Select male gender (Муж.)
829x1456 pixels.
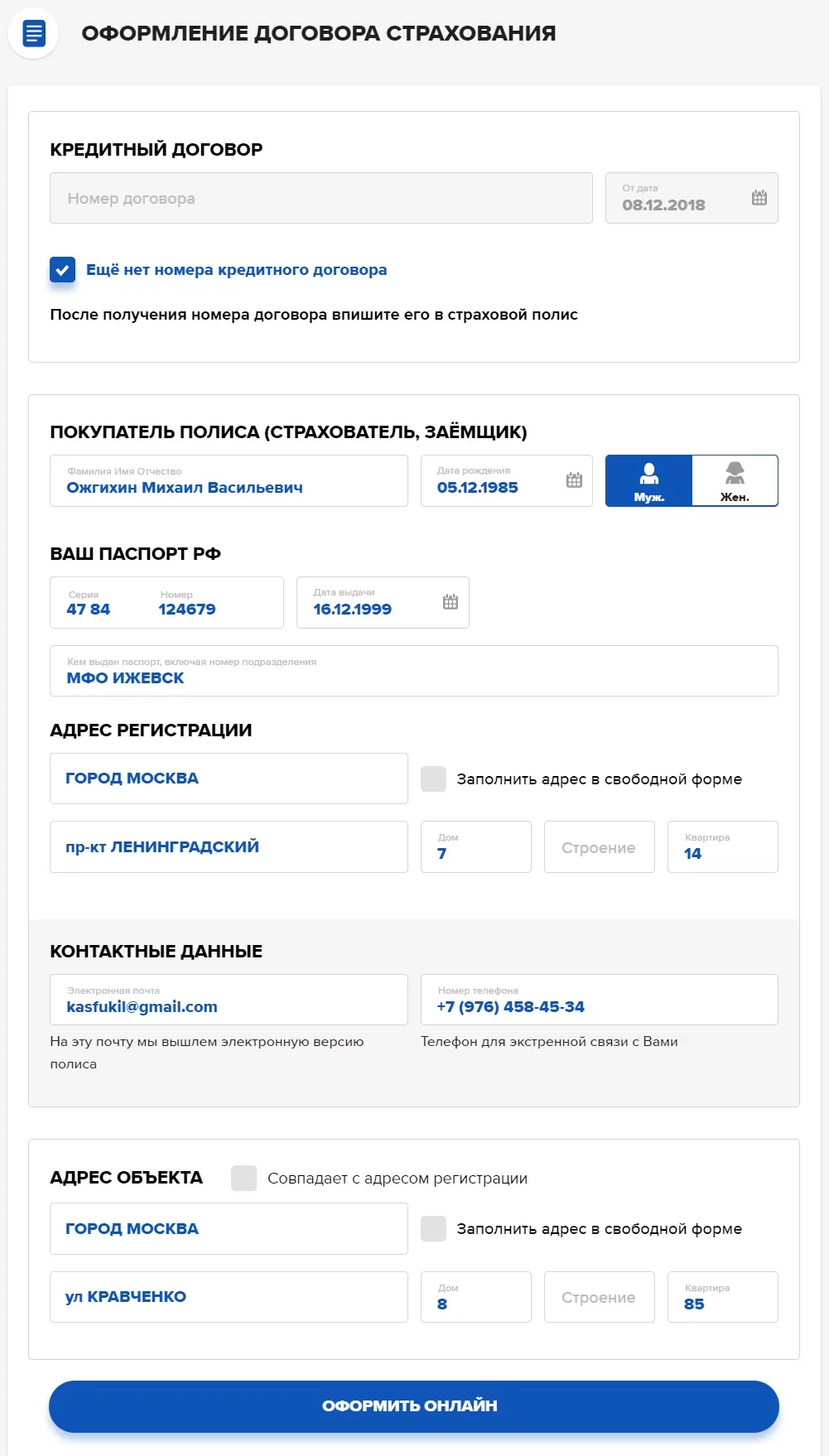click(649, 480)
